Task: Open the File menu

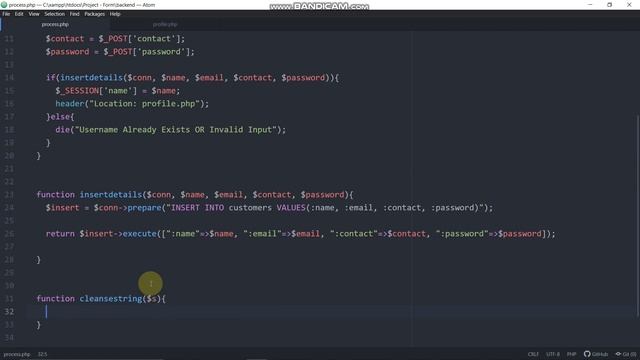Action: 6,14
